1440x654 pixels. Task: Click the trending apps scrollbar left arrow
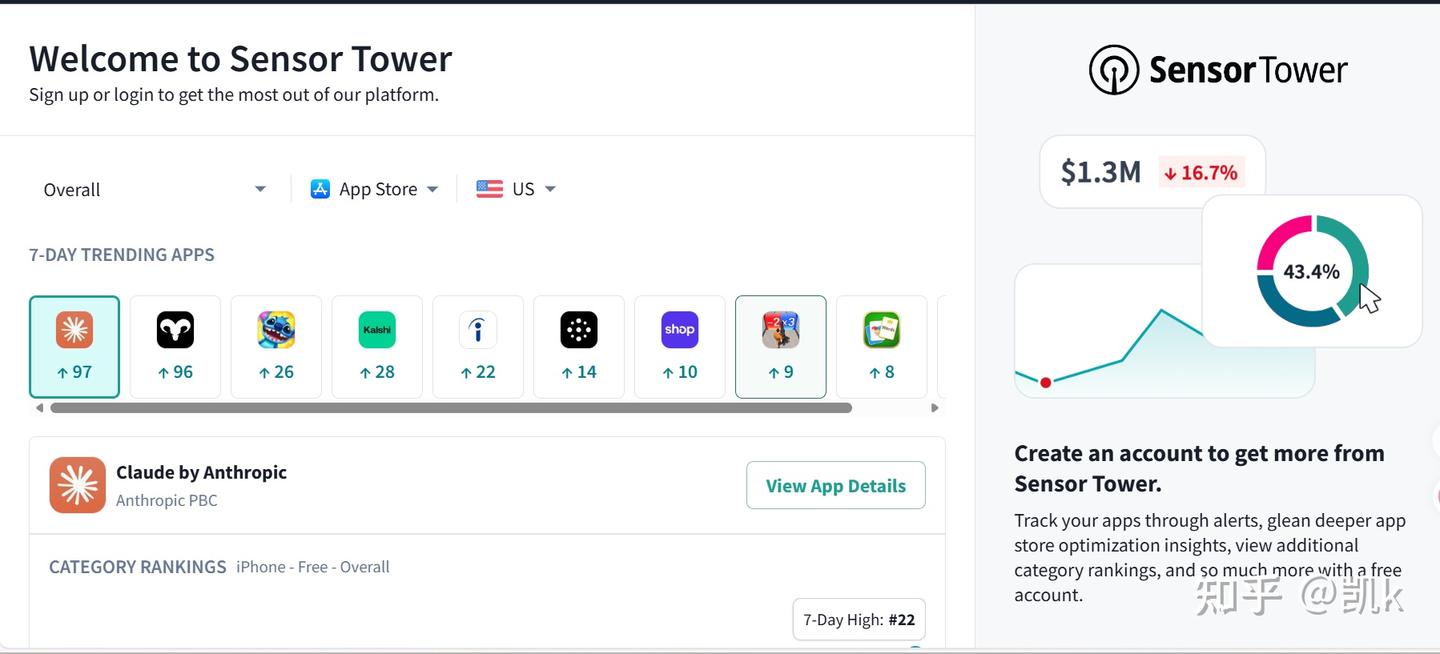(x=39, y=408)
